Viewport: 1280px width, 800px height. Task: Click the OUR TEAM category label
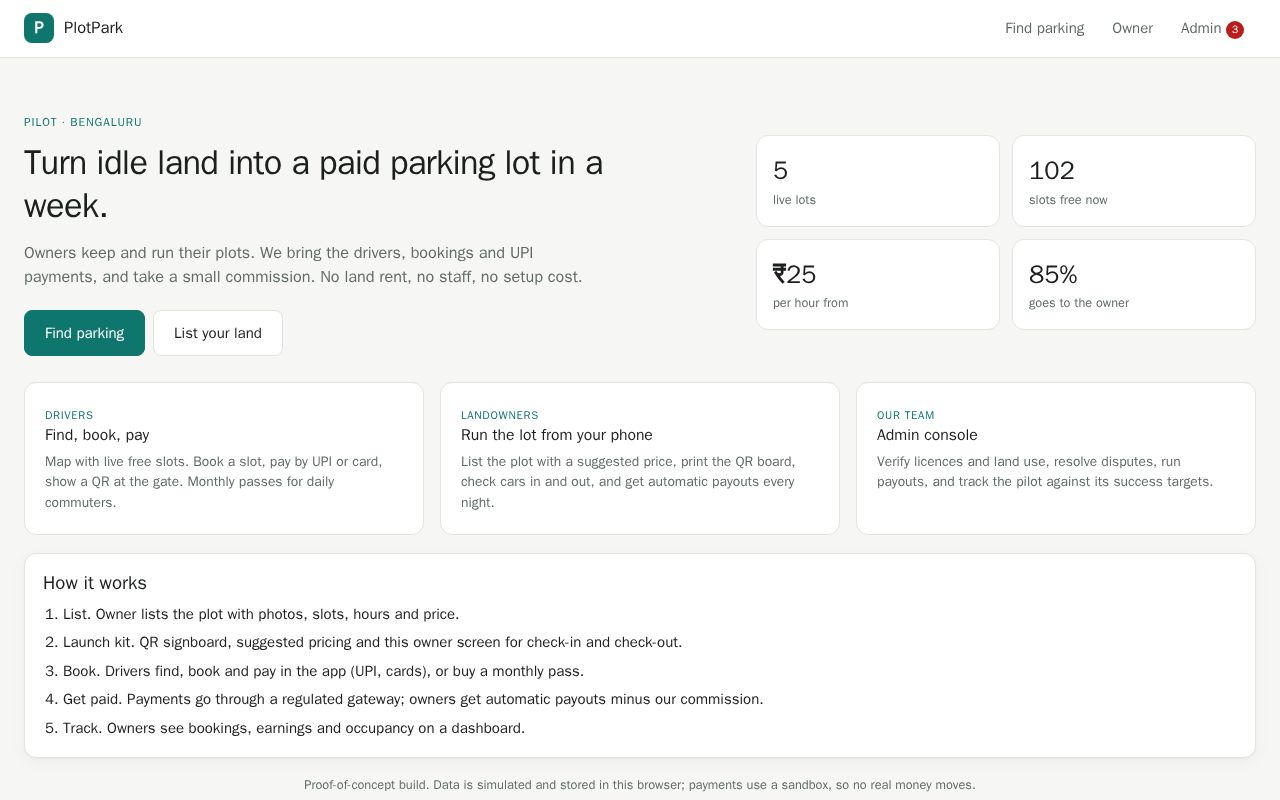[x=906, y=415]
